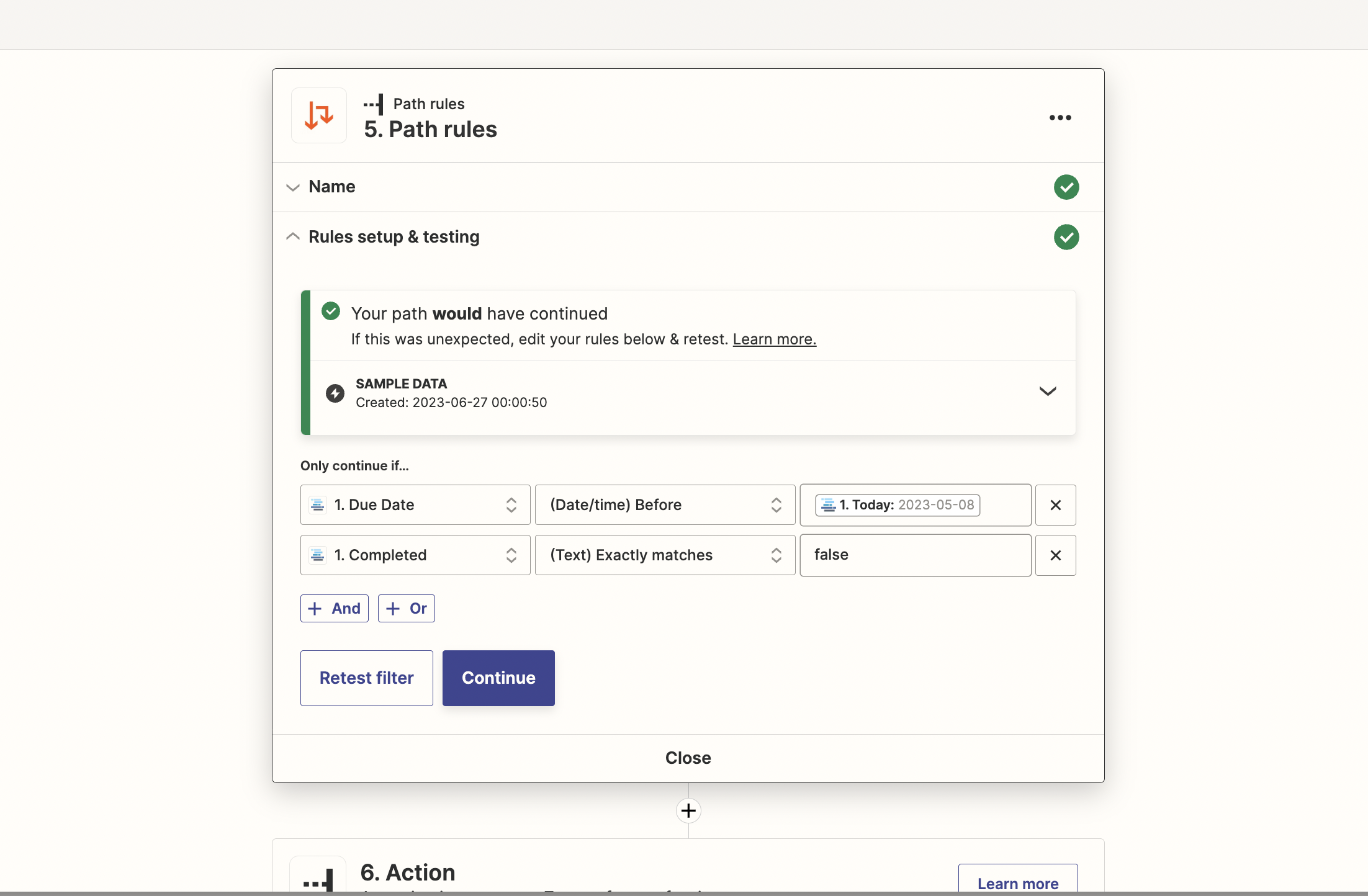Click the orange Path rules step icon
The width and height of the screenshot is (1368, 896).
(318, 115)
